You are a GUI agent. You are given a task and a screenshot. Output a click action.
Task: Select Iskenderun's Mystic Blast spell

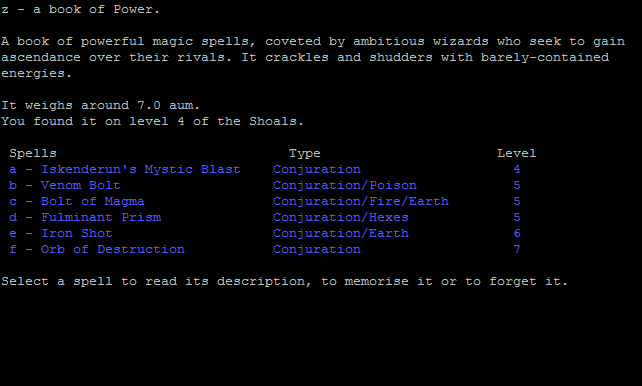click(x=124, y=169)
